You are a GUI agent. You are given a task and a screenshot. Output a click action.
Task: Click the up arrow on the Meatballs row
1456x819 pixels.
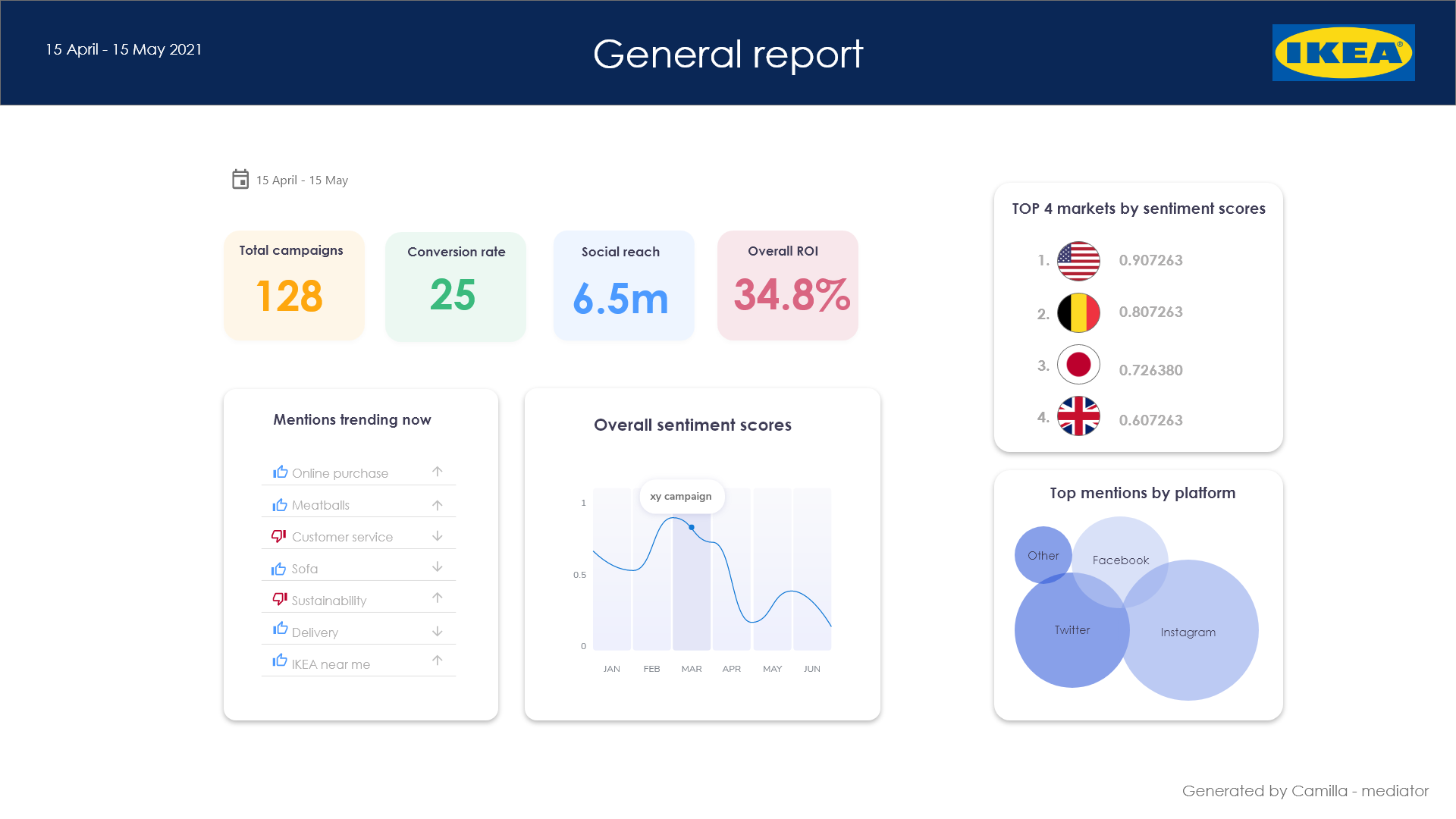(438, 505)
